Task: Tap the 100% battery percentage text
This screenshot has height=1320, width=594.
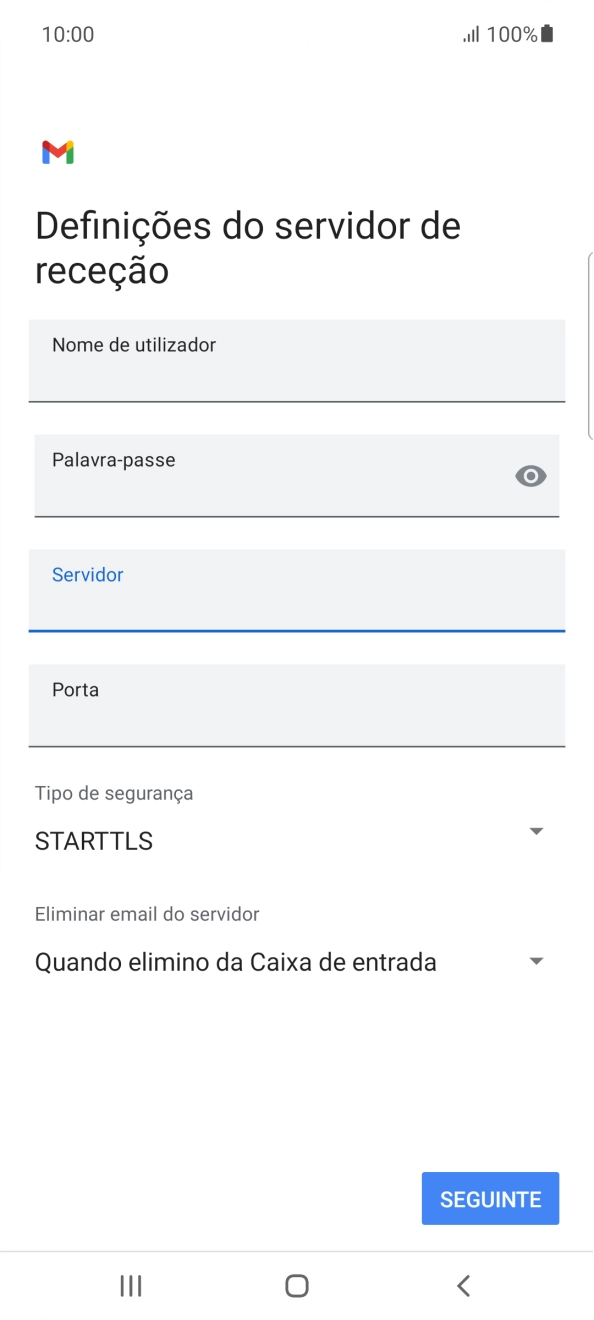Action: (510, 33)
